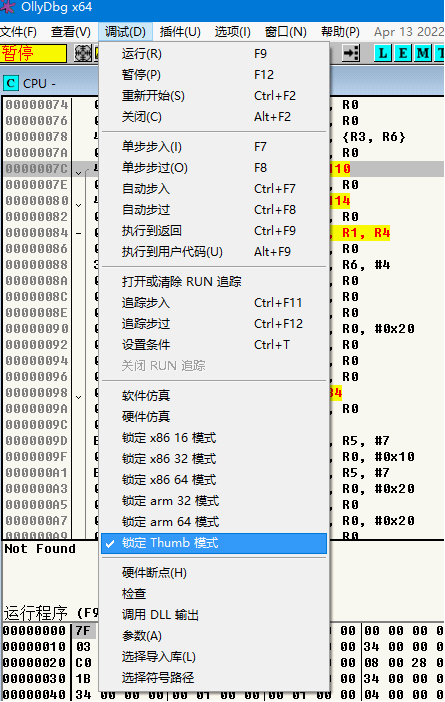Choose 软件仿真 menu entry
This screenshot has width=445, height=702.
click(x=214, y=396)
